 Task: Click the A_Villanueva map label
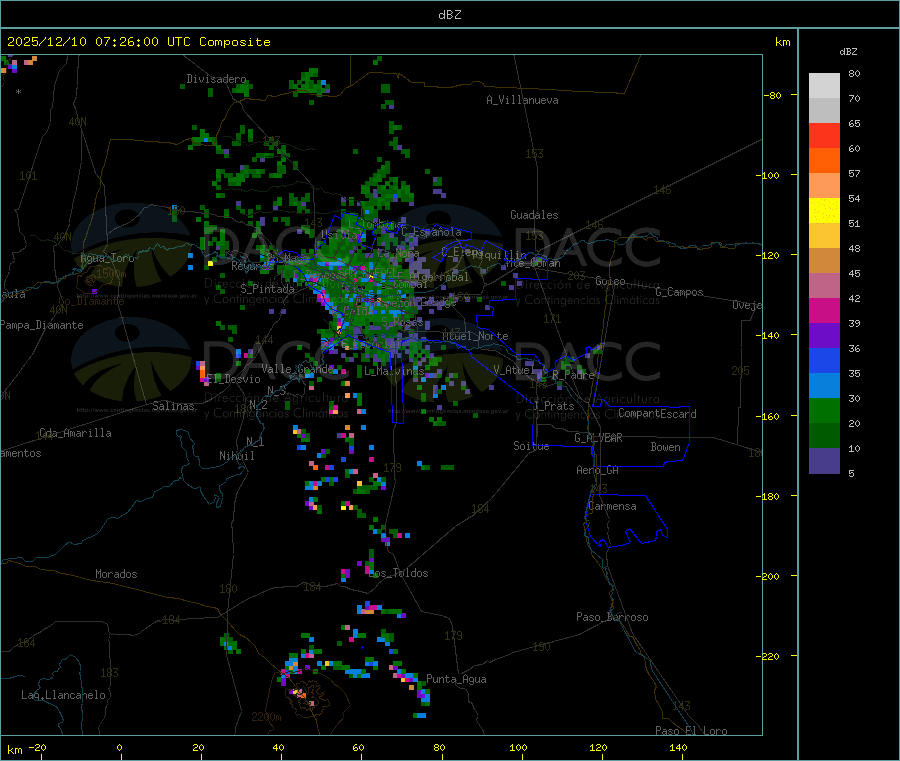(x=522, y=100)
